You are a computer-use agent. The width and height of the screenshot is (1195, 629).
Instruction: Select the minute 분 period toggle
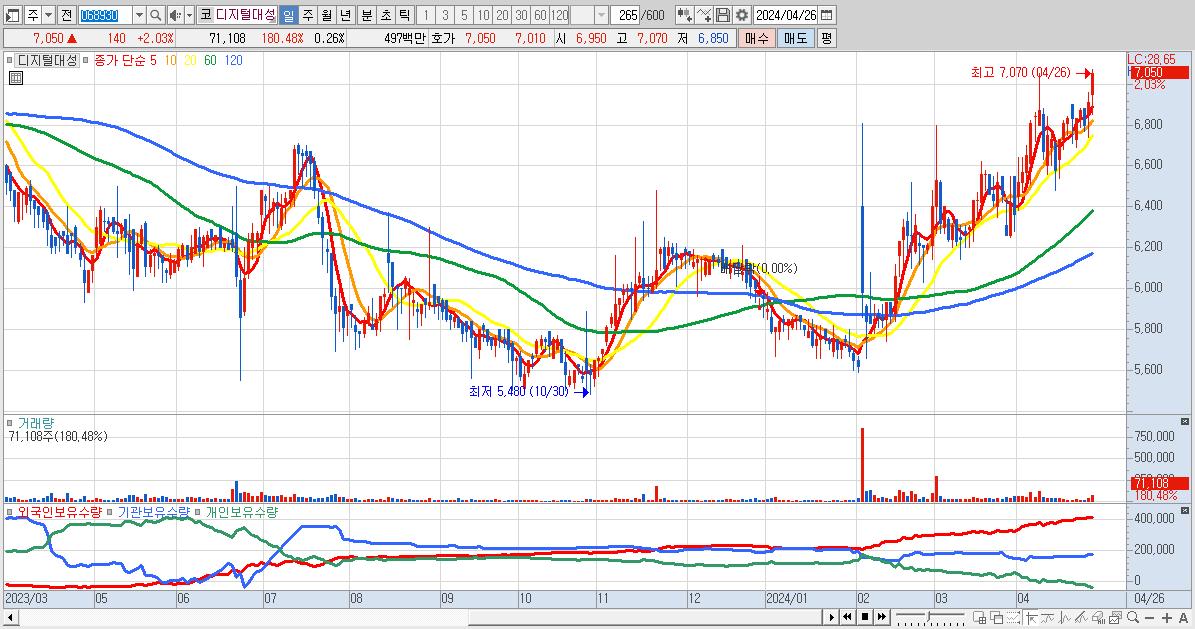367,15
